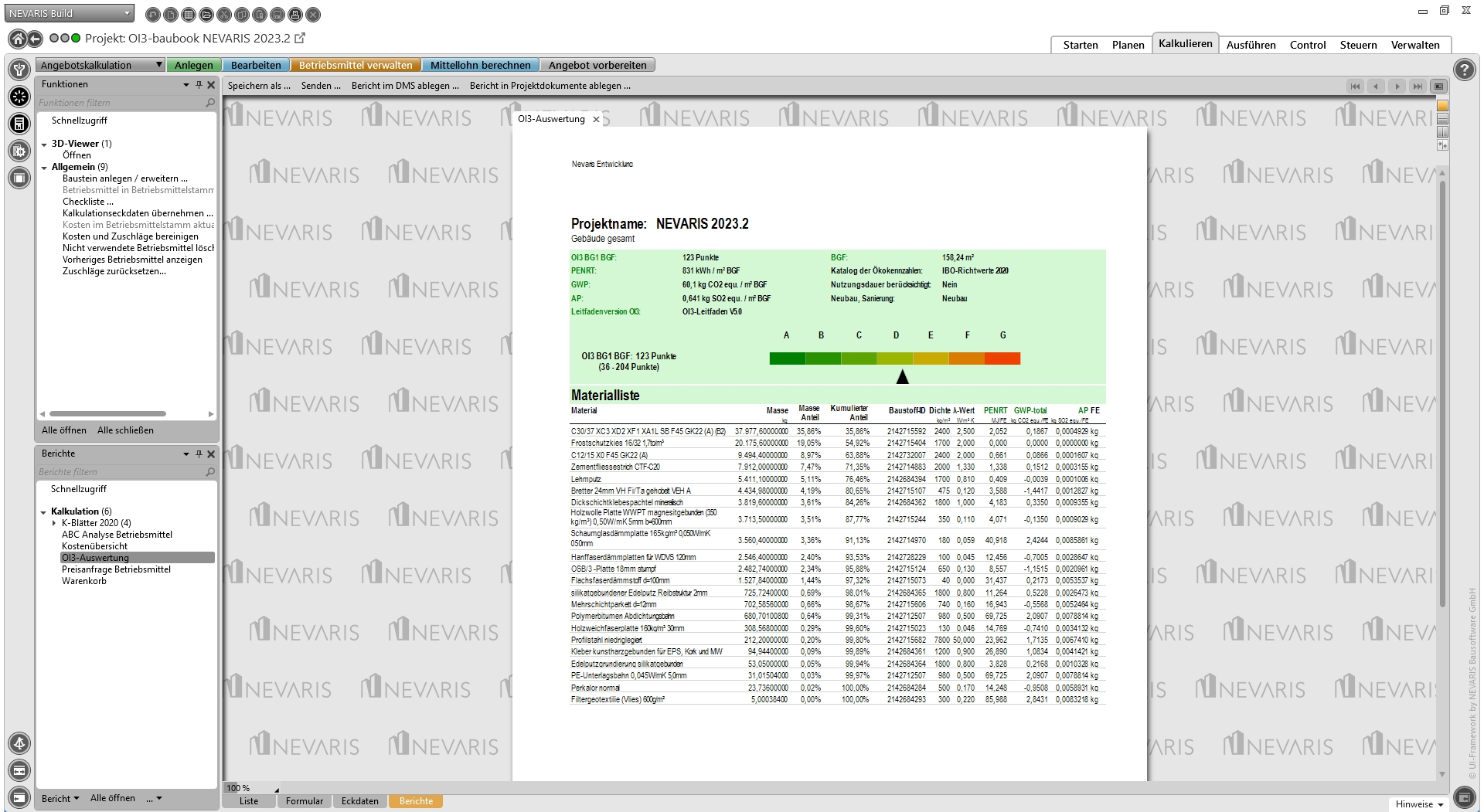Collapse the Kalkulation report group
Image resolution: width=1484 pixels, height=812 pixels.
pos(44,512)
